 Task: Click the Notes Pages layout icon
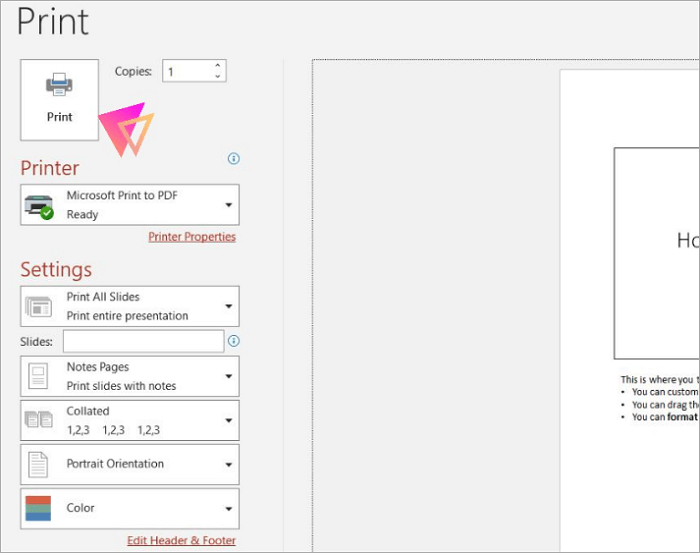[x=38, y=376]
